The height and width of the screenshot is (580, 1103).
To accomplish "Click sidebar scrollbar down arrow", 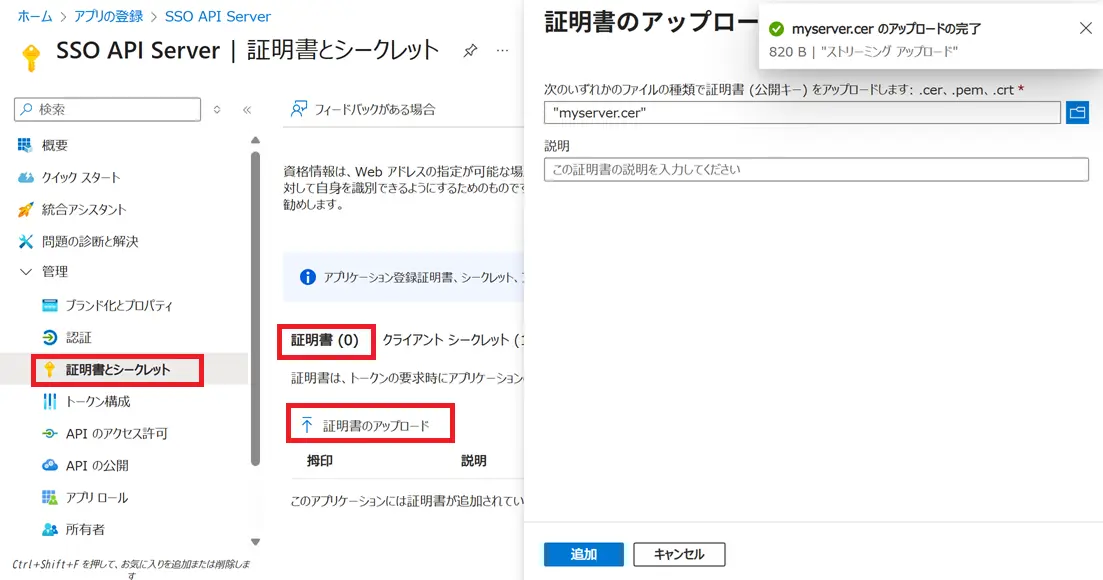I will pyautogui.click(x=255, y=542).
